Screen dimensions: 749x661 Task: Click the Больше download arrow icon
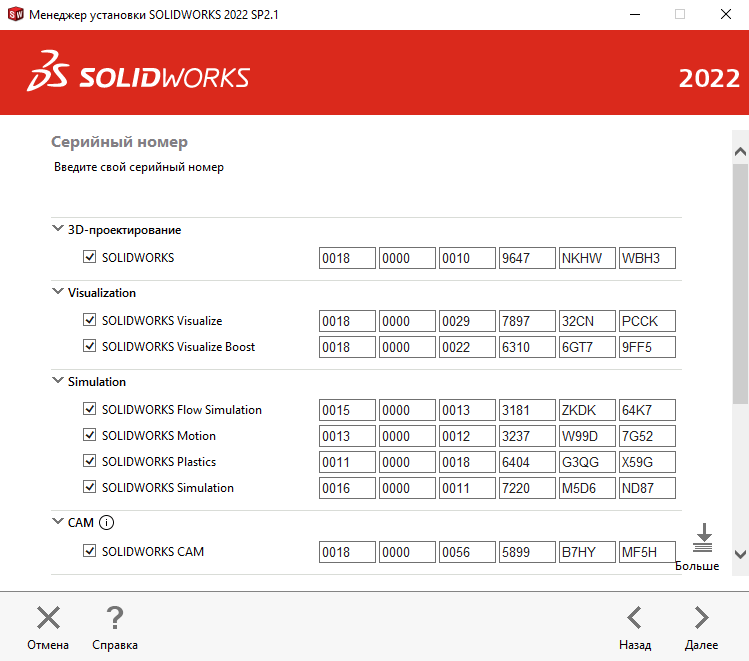(x=703, y=538)
